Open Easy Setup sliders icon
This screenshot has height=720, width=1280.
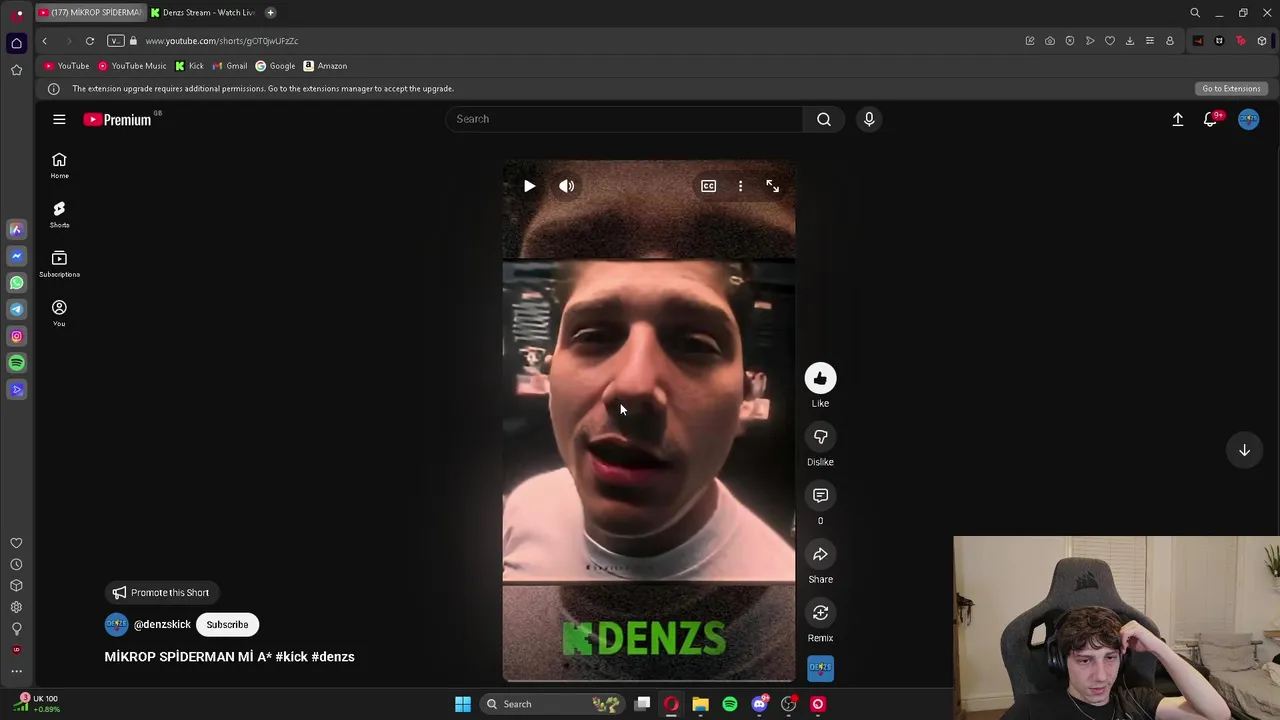[1150, 41]
